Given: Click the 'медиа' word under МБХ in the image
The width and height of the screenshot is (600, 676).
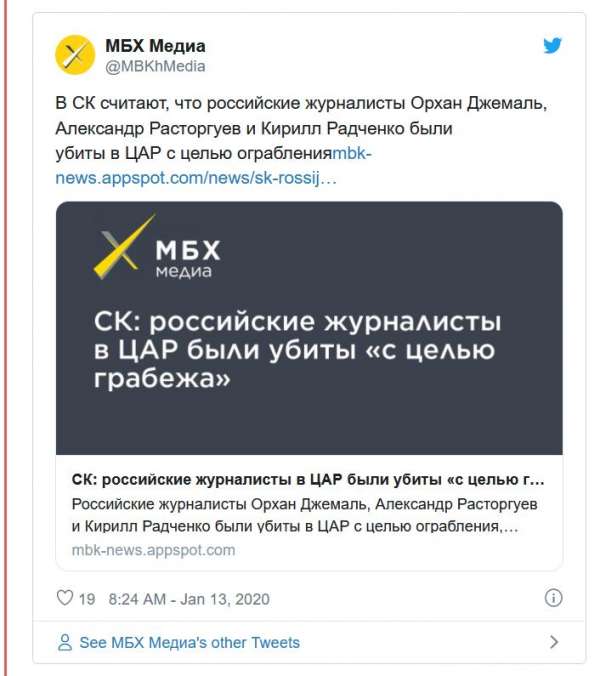Looking at the screenshot, I should coord(184,272).
